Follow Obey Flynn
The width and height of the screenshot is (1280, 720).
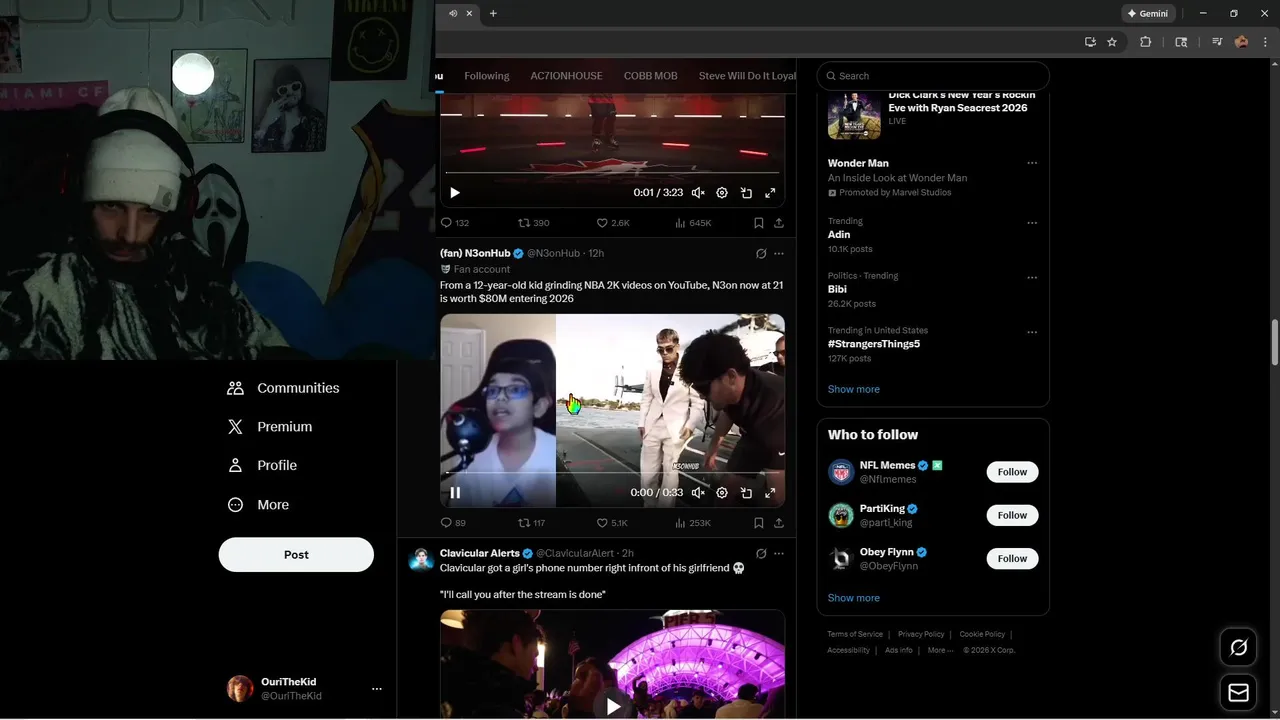pyautogui.click(x=1012, y=558)
